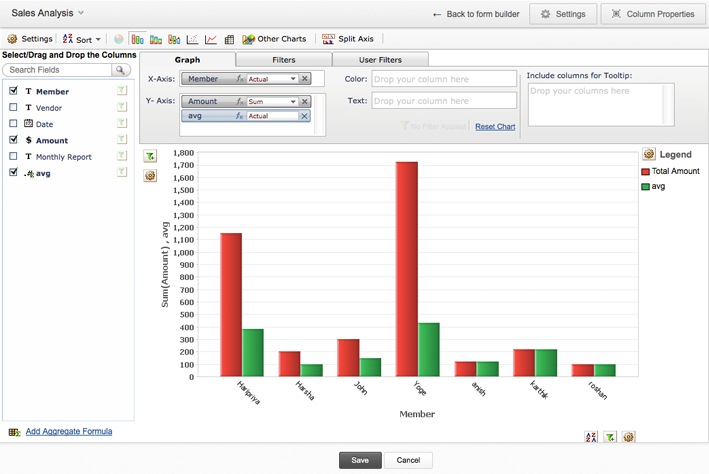The image size is (709, 474).
Task: Switch to table view icon
Action: [229, 39]
